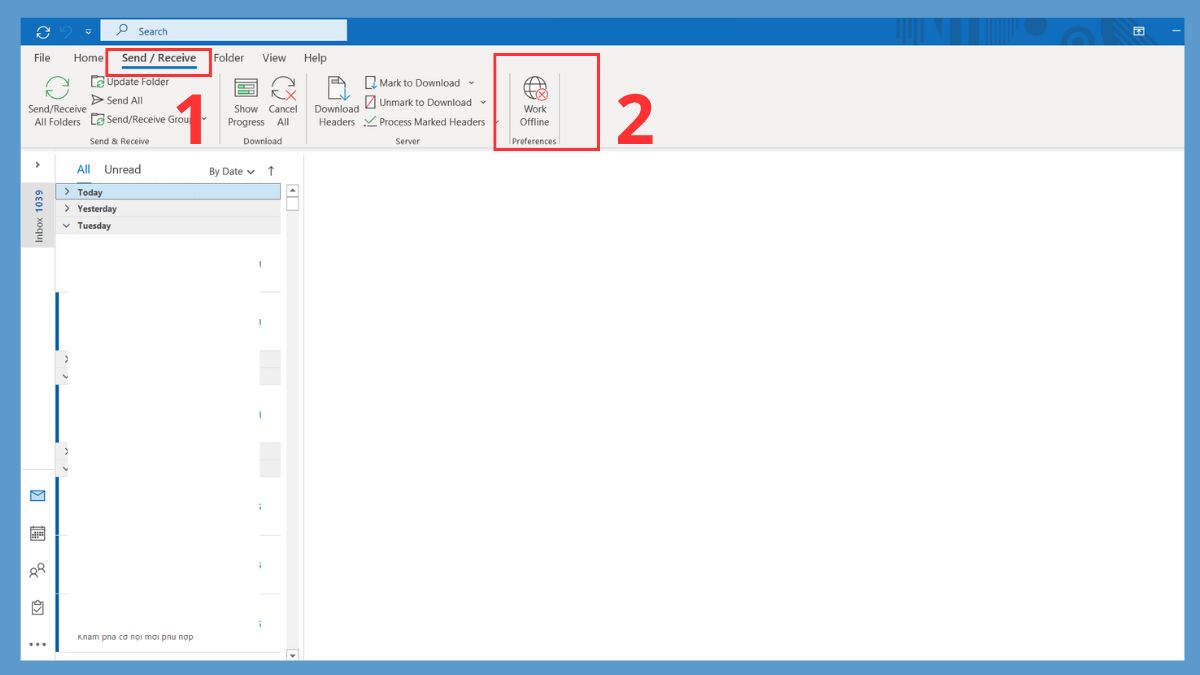Select the Download Headers icon
The image size is (1200, 675).
(x=336, y=100)
